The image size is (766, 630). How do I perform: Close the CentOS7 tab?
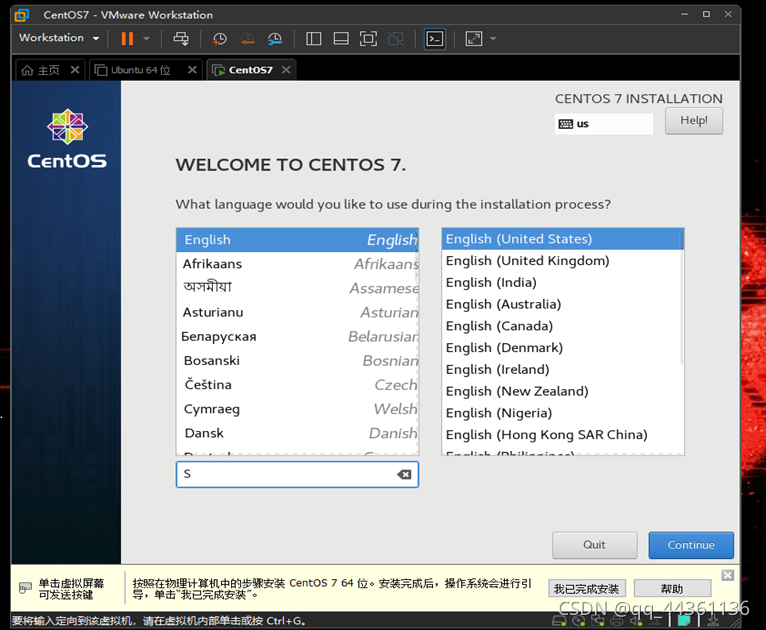pos(286,70)
